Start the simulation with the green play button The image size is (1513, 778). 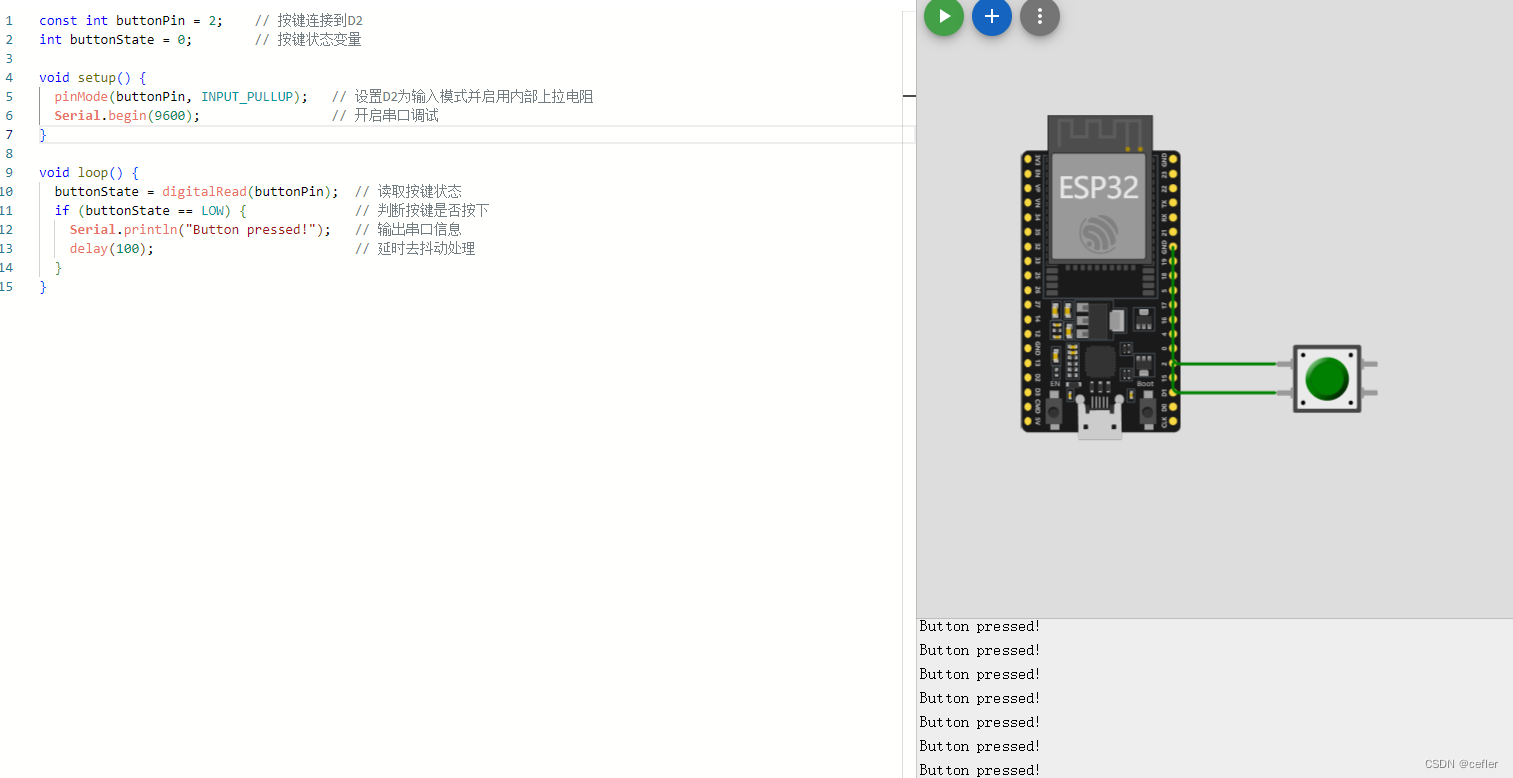click(943, 16)
